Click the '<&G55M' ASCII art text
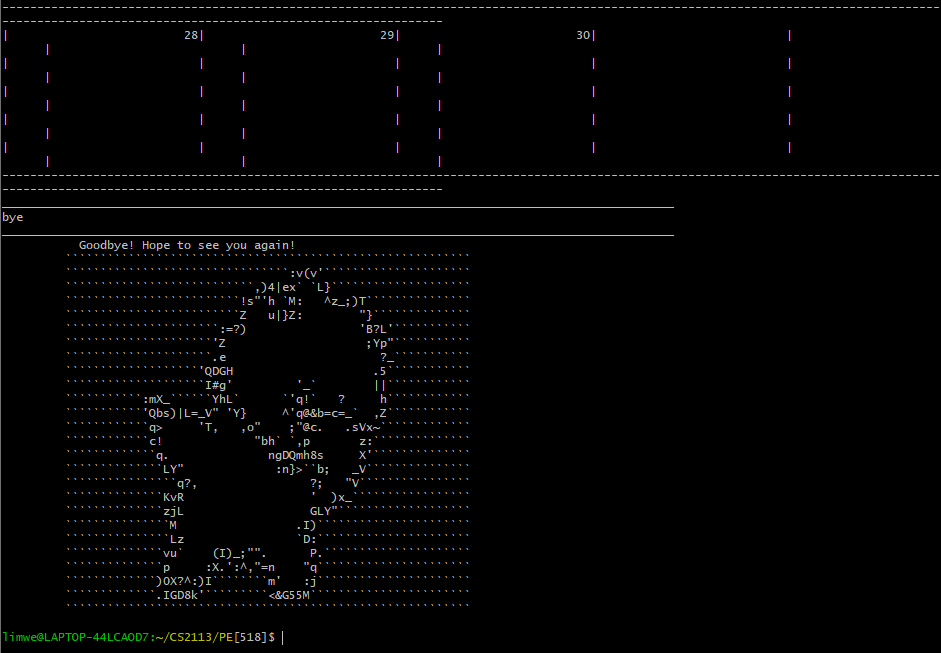Screen dimensions: 941x653 pos(289,595)
